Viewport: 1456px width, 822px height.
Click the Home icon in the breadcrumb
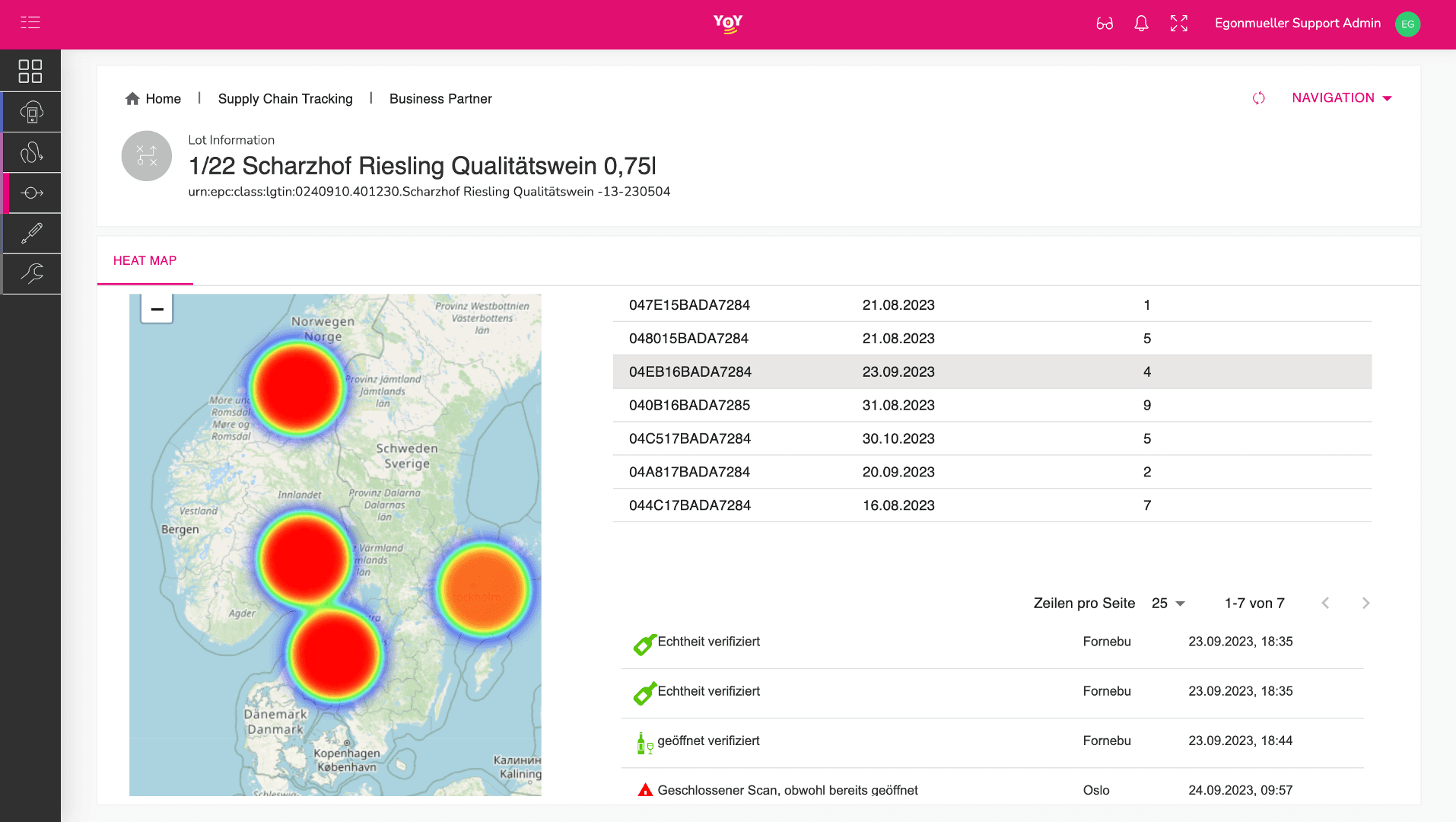[x=132, y=97]
